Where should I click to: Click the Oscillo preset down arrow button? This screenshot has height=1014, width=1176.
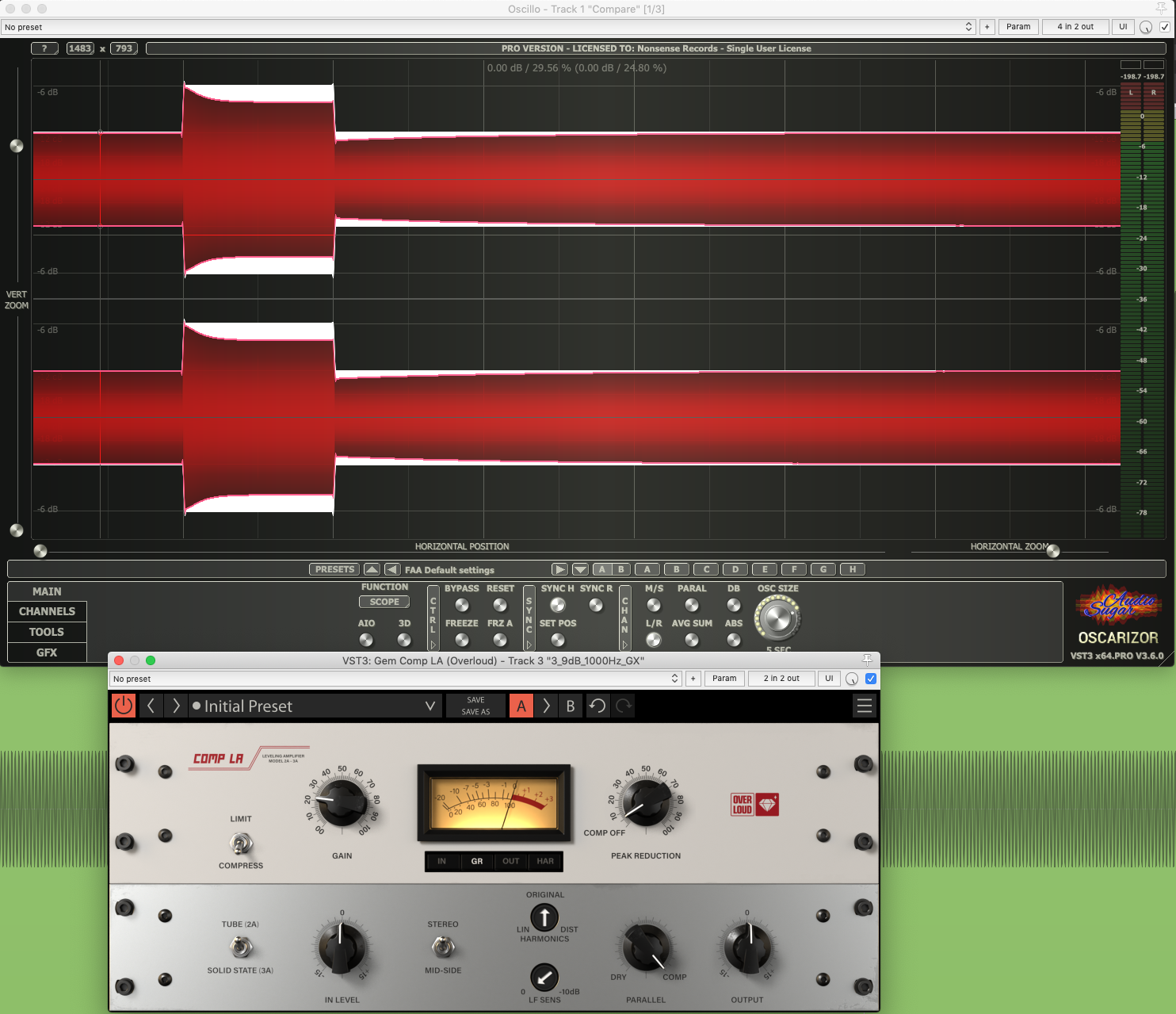coord(580,569)
